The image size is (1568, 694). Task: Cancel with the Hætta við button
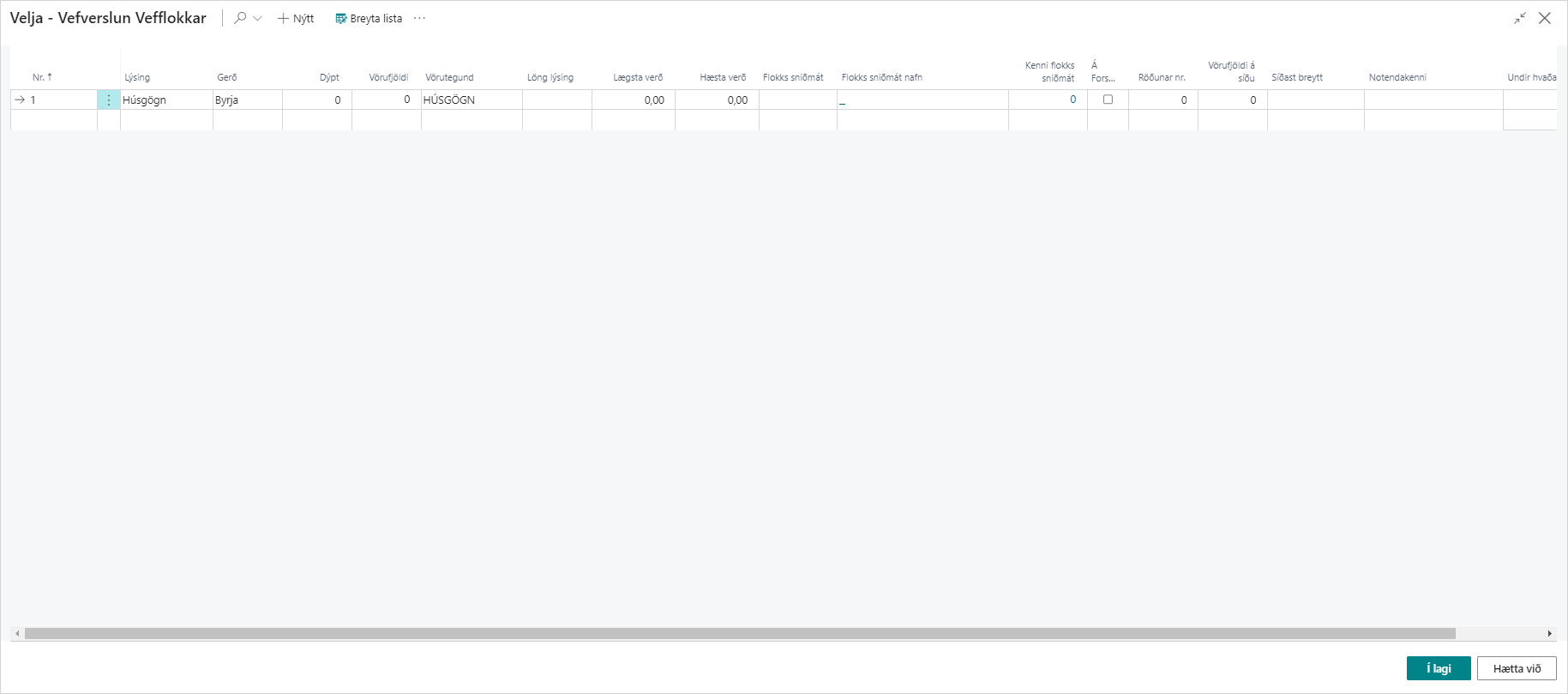(1517, 668)
